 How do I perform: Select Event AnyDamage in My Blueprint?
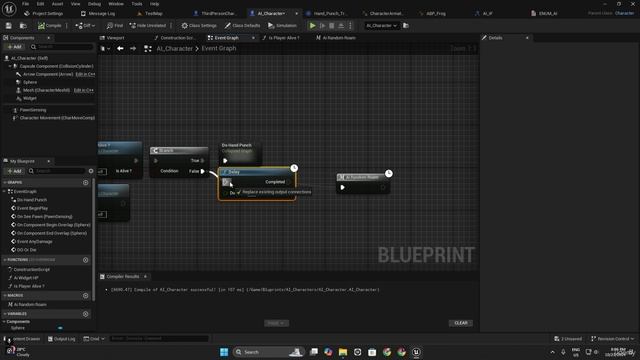(35, 242)
